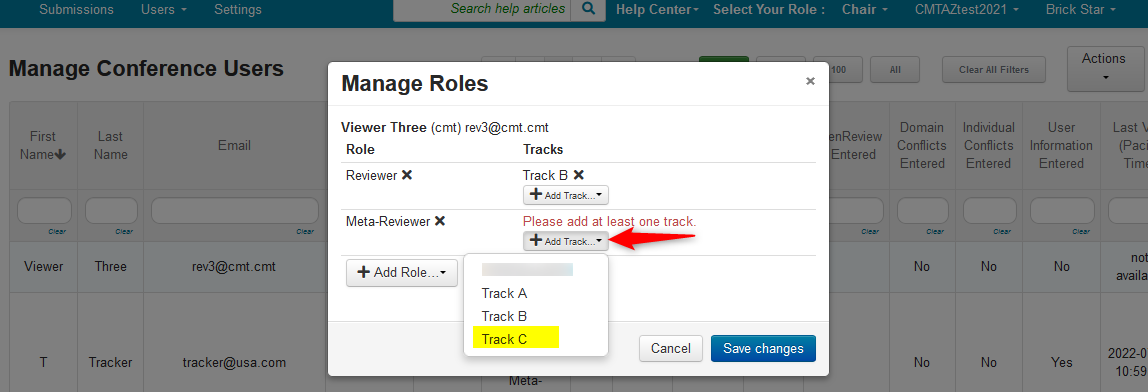The width and height of the screenshot is (1148, 392).
Task: Click the search magnifier icon button
Action: [x=589, y=10]
